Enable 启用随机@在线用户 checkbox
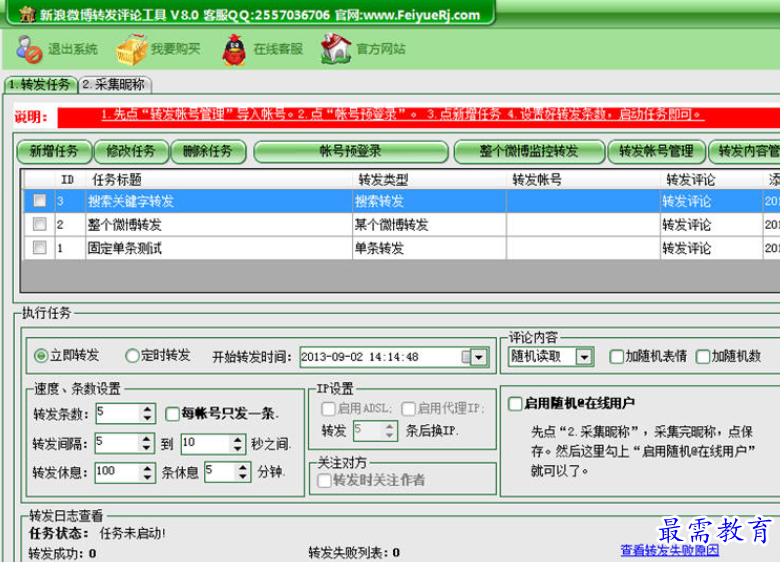The height and width of the screenshot is (562, 780). point(515,403)
